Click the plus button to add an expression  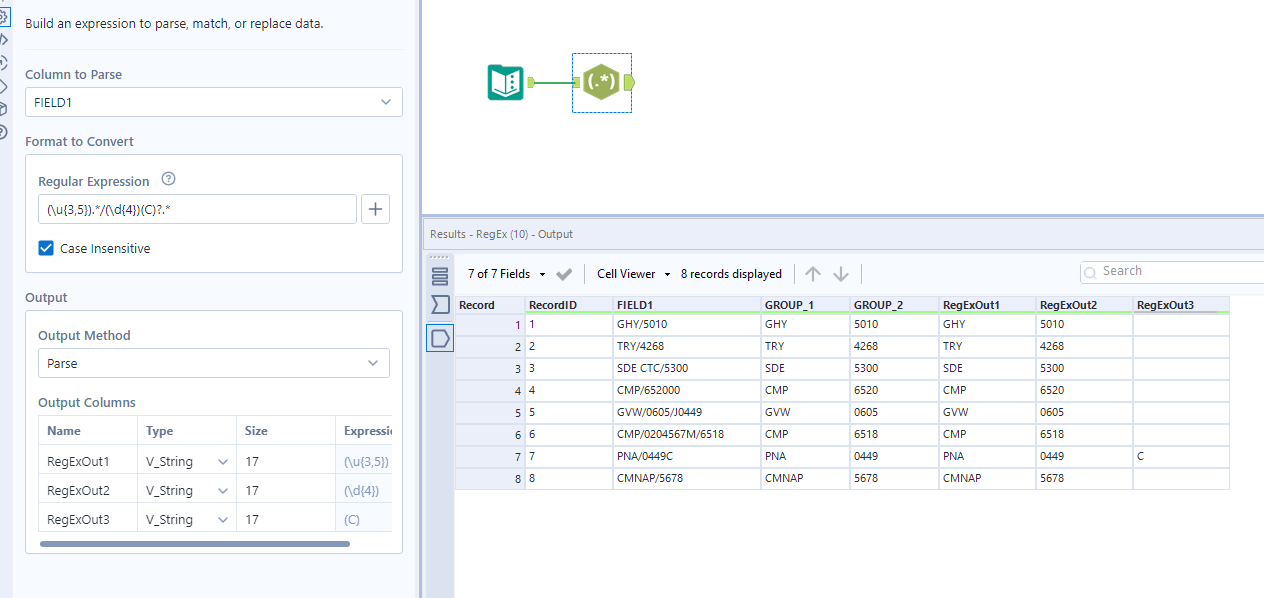[x=374, y=208]
